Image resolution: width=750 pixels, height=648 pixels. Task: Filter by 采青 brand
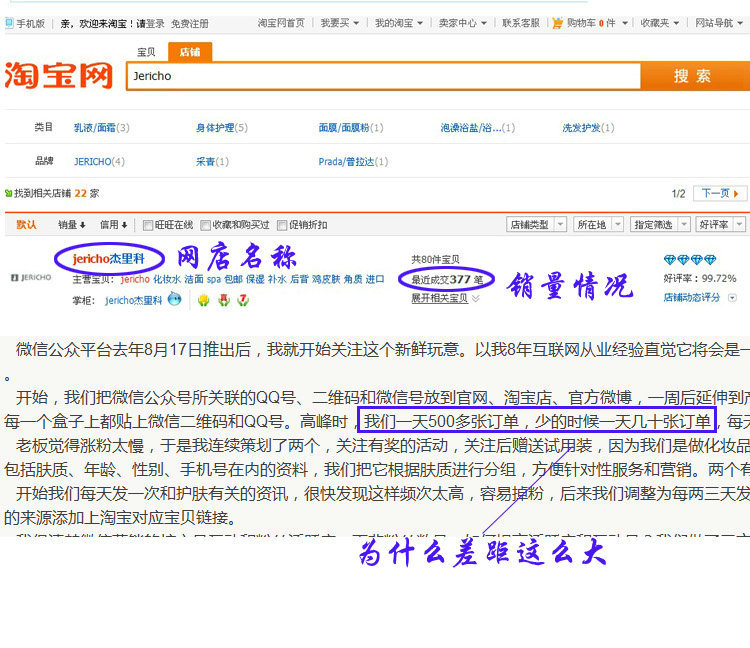(x=212, y=162)
